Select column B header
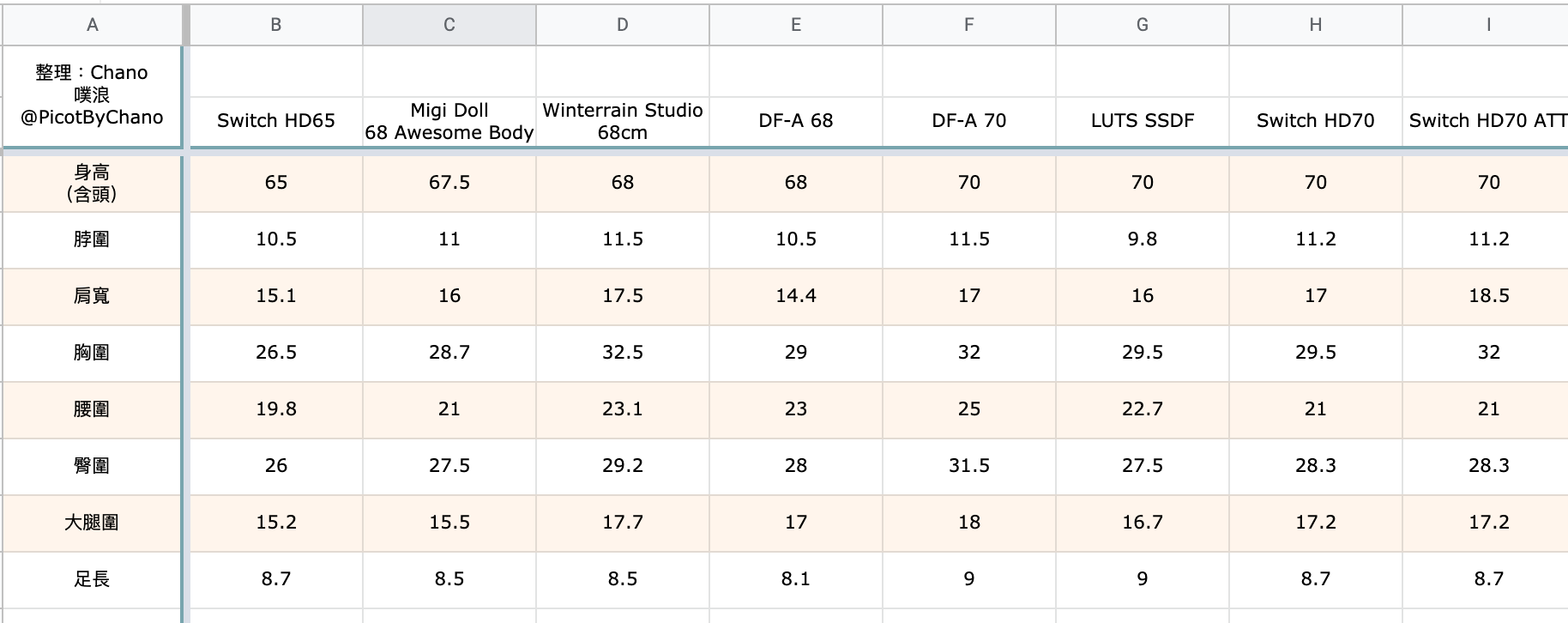Viewport: 1568px width, 623px height. (x=276, y=25)
